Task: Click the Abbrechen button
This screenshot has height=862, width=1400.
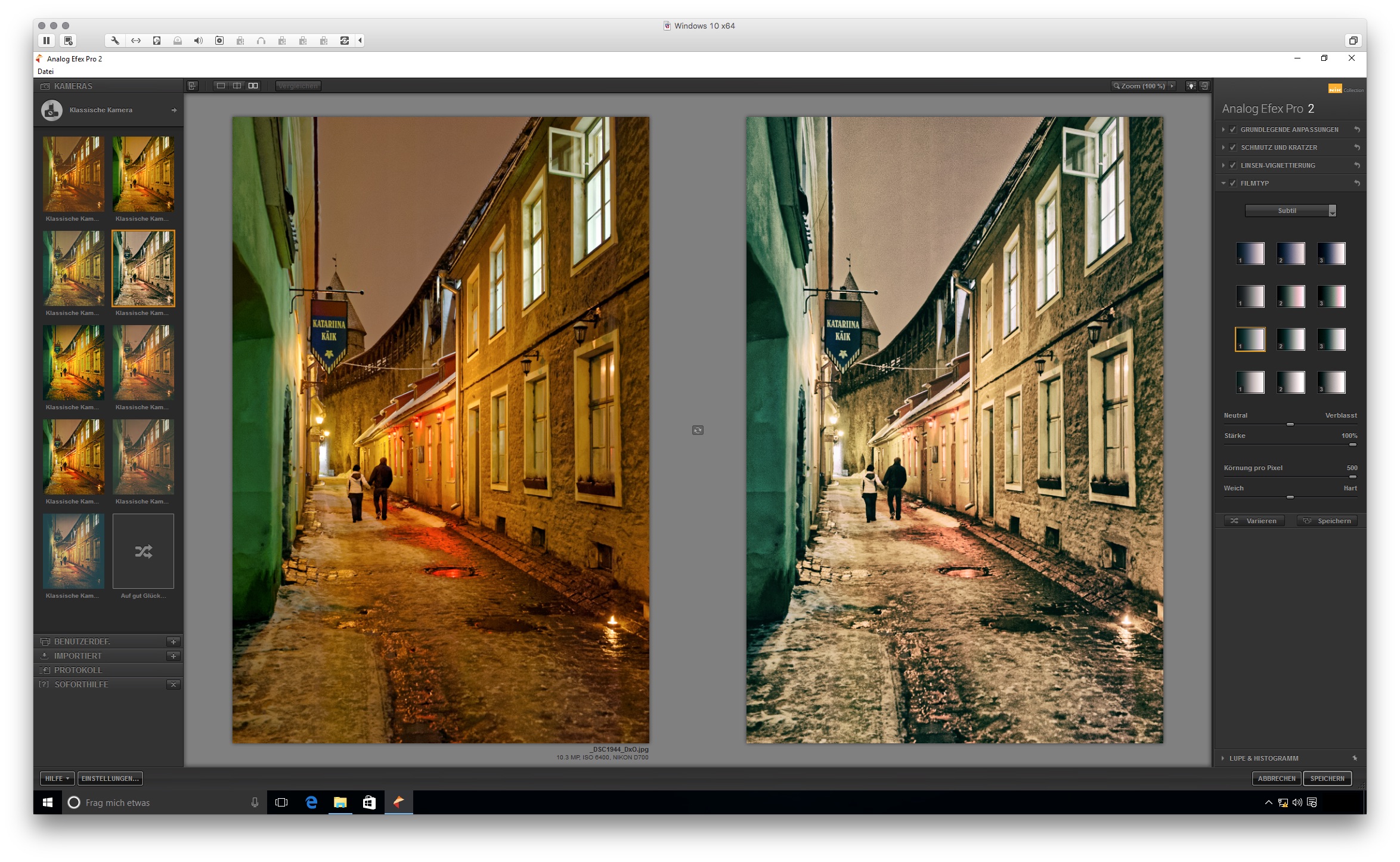Action: tap(1277, 778)
